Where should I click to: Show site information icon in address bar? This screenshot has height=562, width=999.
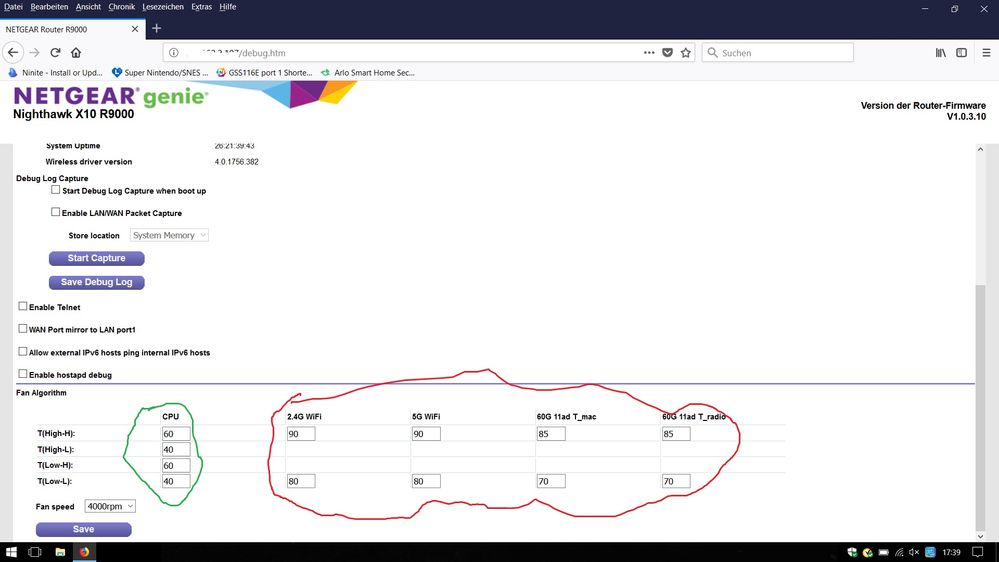coord(173,53)
